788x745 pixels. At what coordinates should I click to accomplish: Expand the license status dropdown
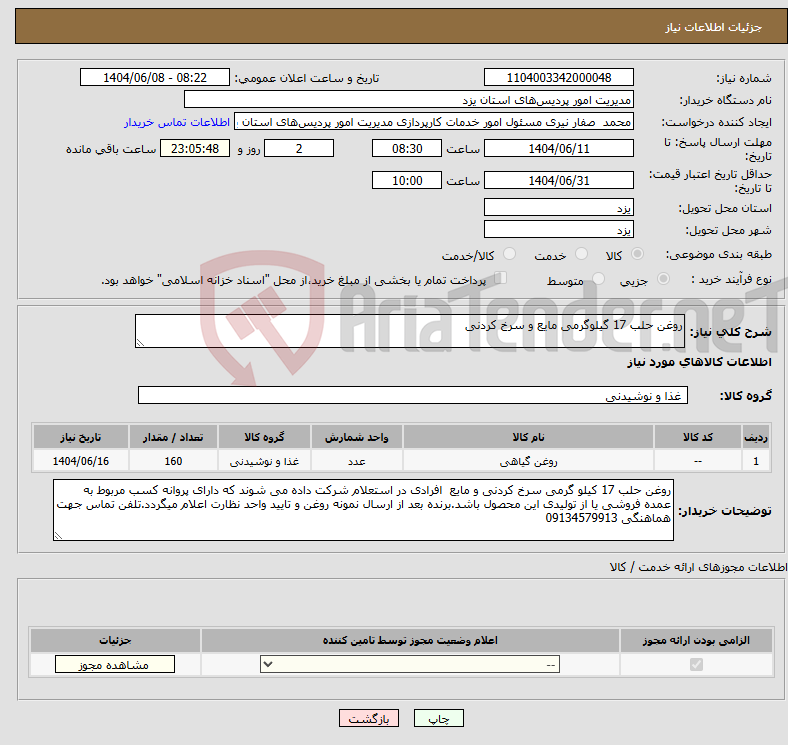[x=410, y=665]
